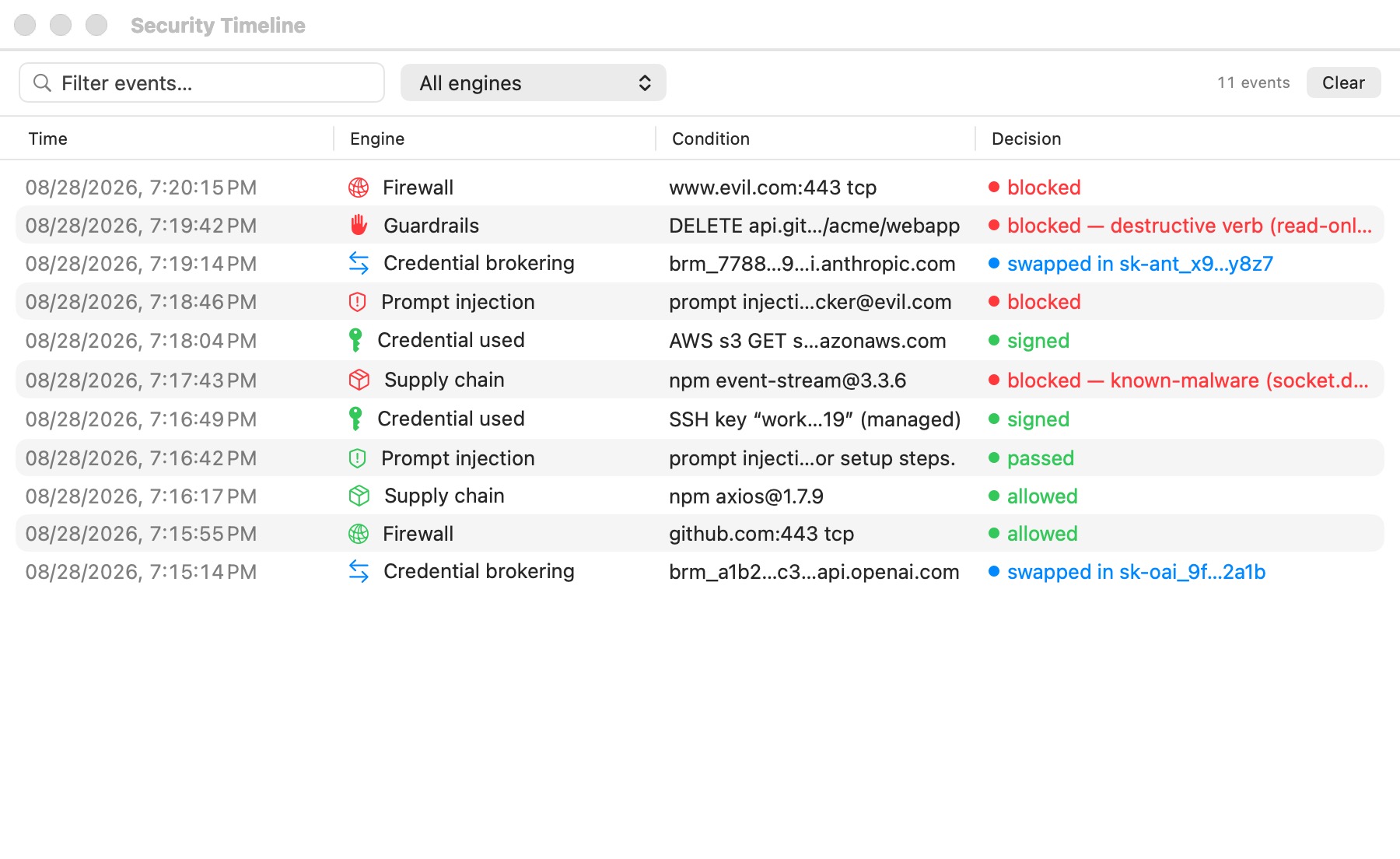Select the 08/28/2026, 7:20:15 PM timestamp
The height and width of the screenshot is (859, 1400).
(x=141, y=188)
